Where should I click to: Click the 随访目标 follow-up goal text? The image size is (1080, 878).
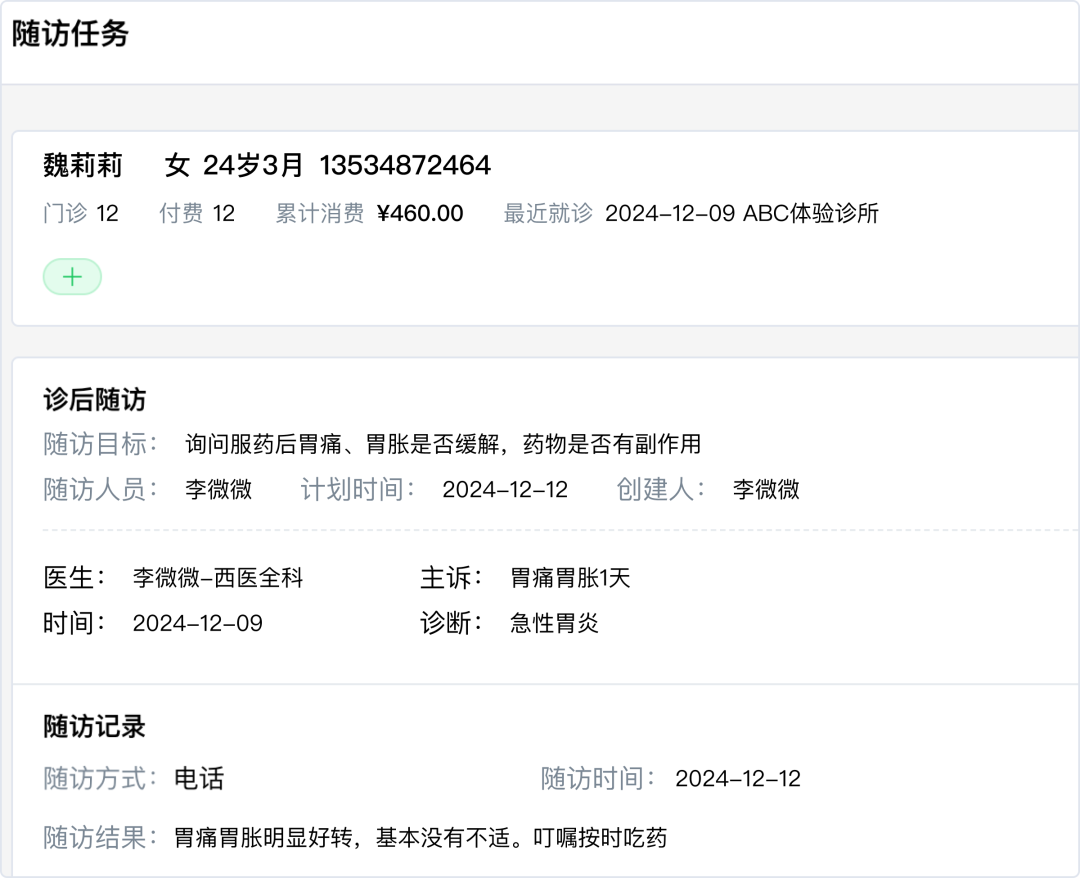tap(443, 443)
